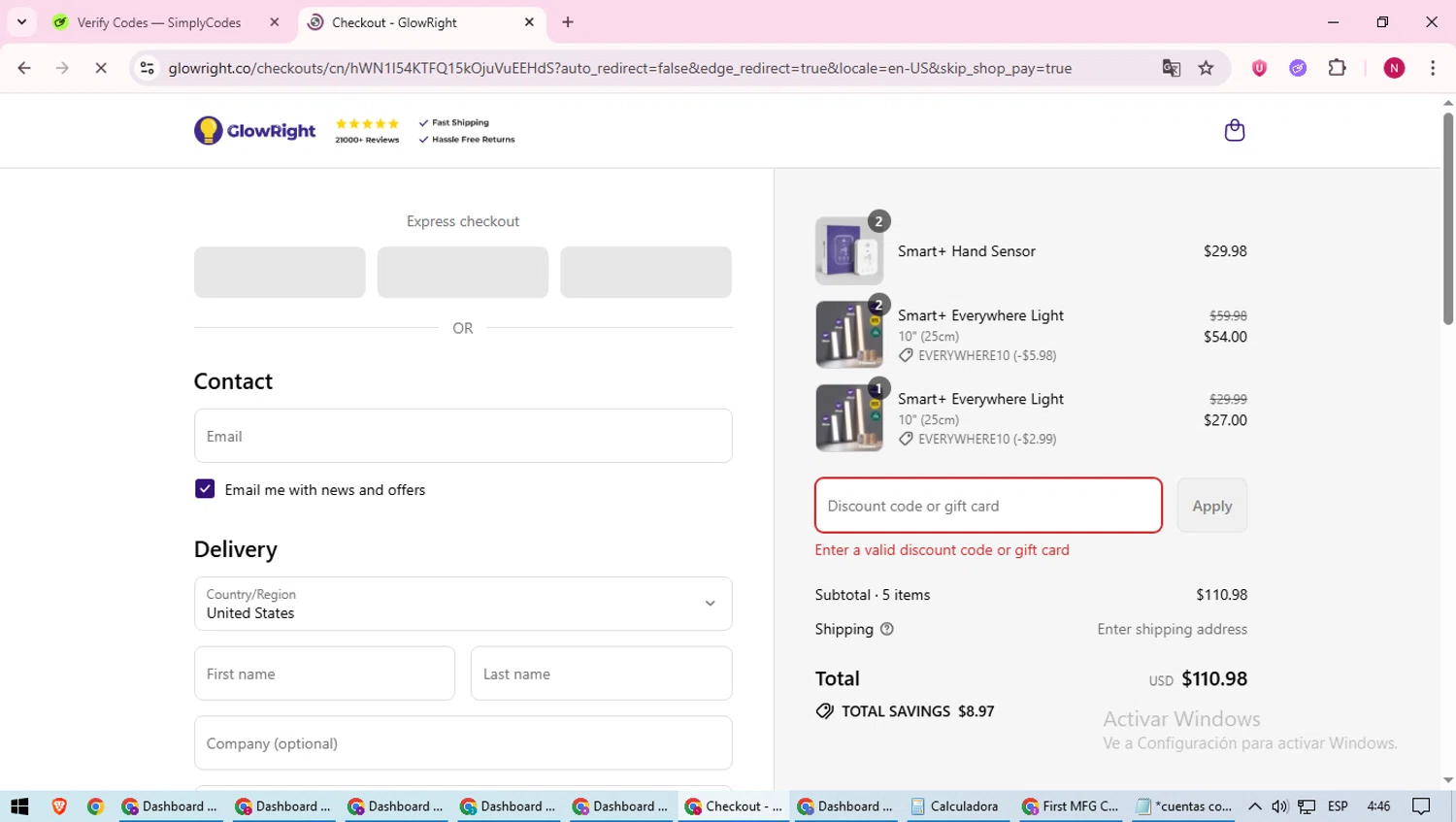The width and height of the screenshot is (1456, 822).
Task: Go forward to the next page
Action: pyautogui.click(x=62, y=68)
